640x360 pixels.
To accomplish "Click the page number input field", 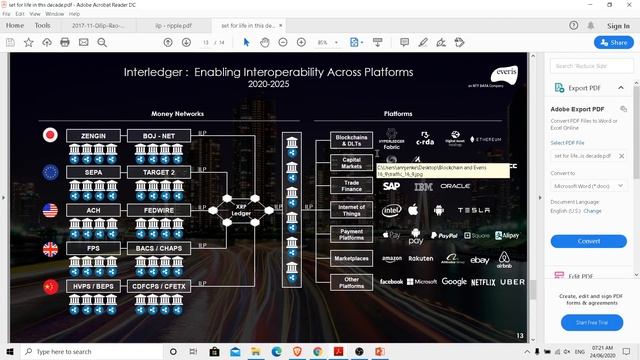I will point(206,42).
